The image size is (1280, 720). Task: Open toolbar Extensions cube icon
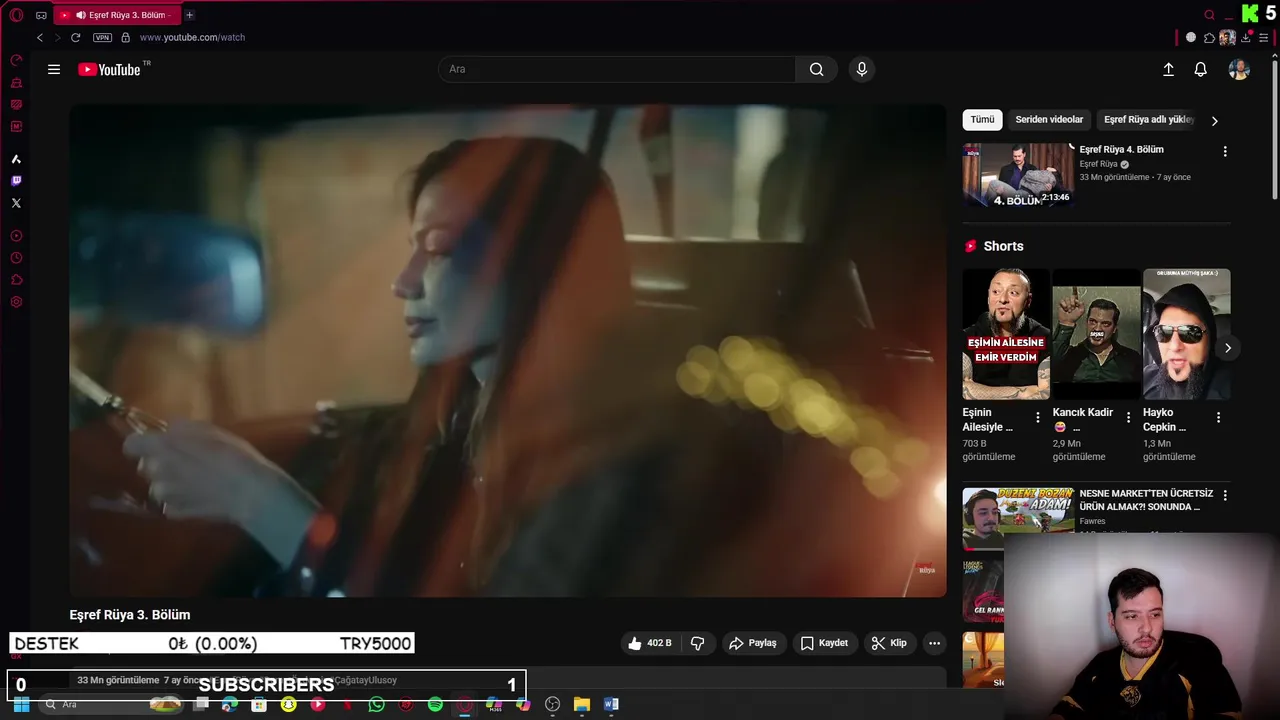click(1209, 37)
